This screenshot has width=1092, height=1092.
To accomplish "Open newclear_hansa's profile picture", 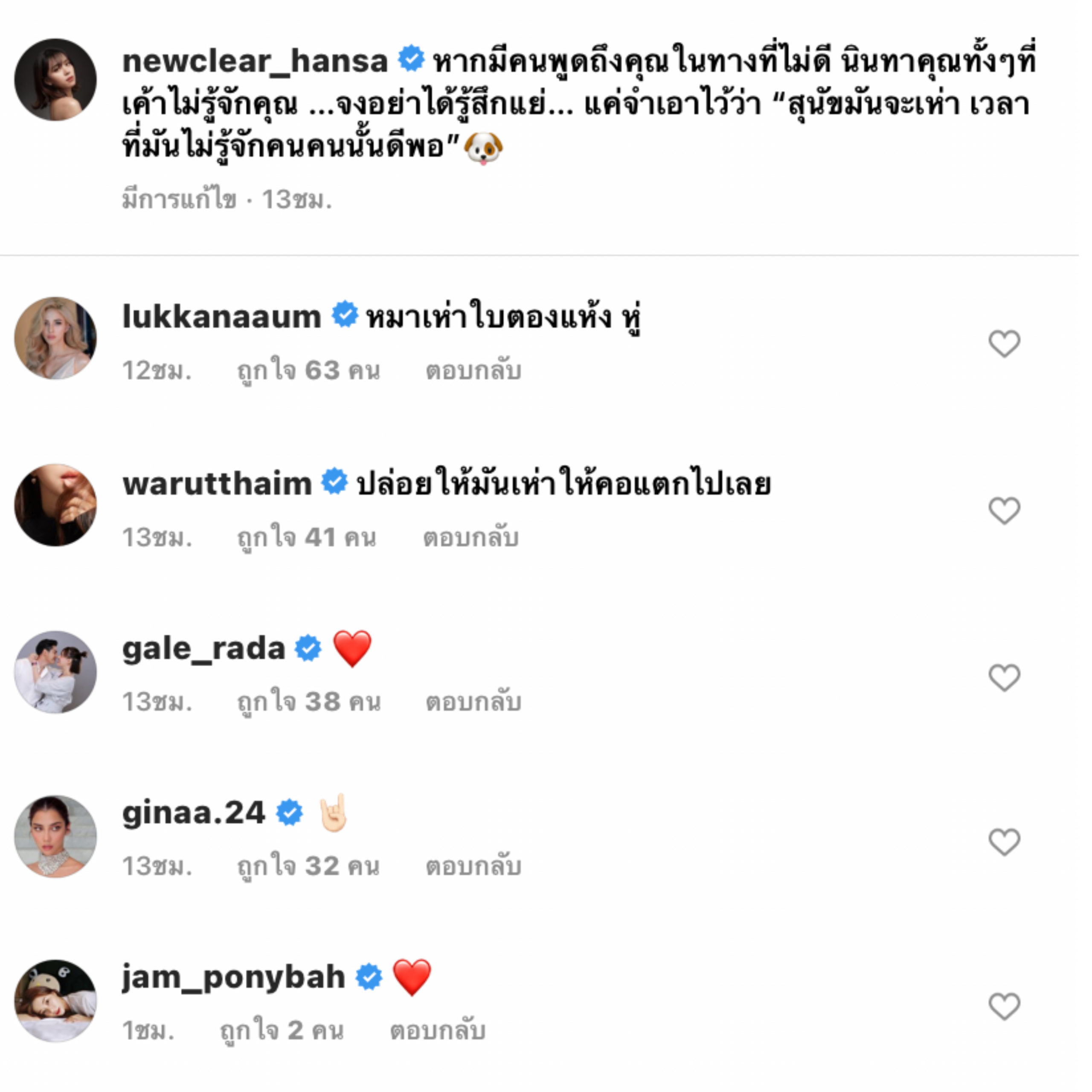I will [56, 80].
